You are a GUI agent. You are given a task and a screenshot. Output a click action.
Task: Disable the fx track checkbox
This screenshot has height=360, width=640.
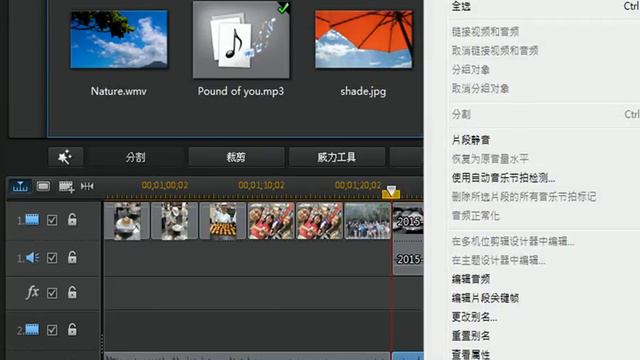pyautogui.click(x=52, y=293)
